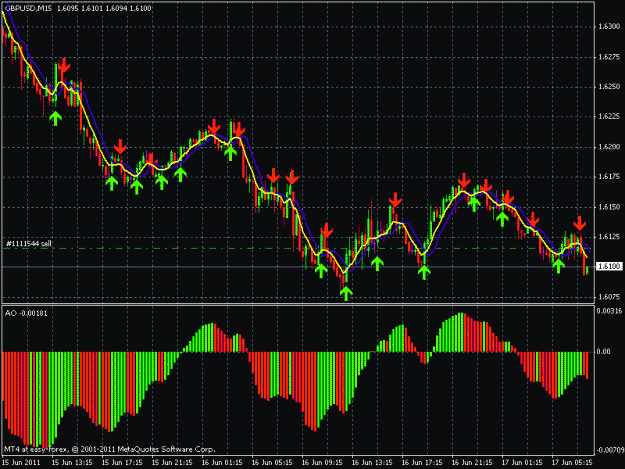This screenshot has height=469, width=625.
Task: Click the #1111544 sell order label
Action: [x=29, y=243]
